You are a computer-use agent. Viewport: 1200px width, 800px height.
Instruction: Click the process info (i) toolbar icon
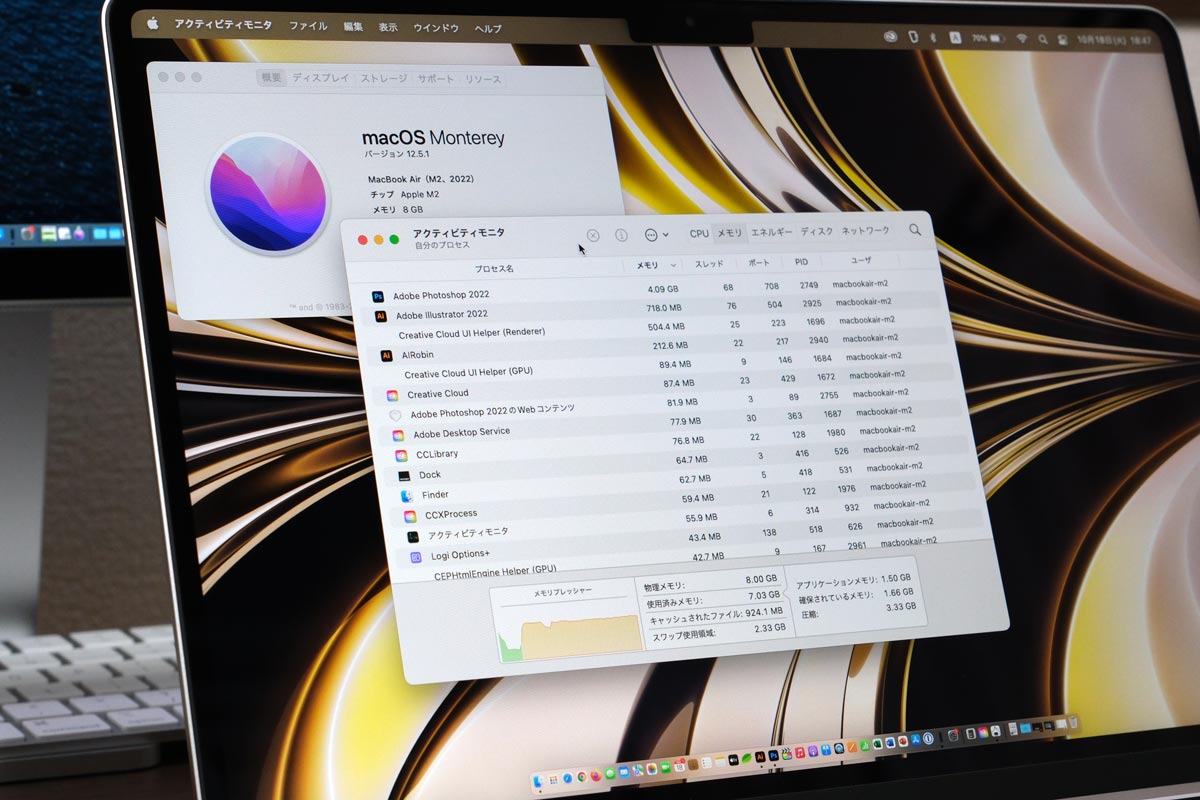point(621,235)
